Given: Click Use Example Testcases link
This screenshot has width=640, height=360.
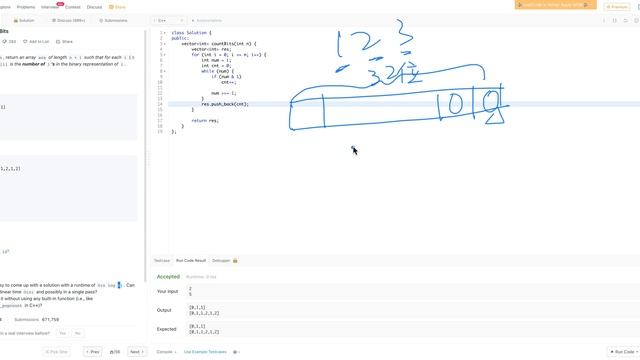Looking at the screenshot, I should tap(205, 351).
